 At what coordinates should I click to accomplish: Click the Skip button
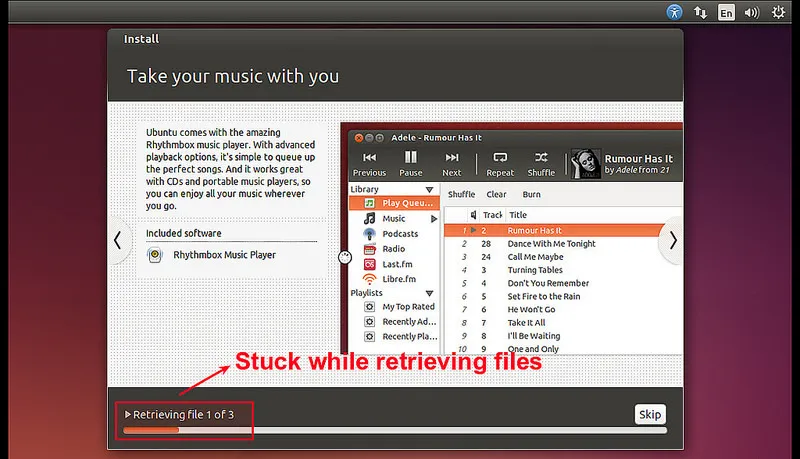(x=649, y=415)
